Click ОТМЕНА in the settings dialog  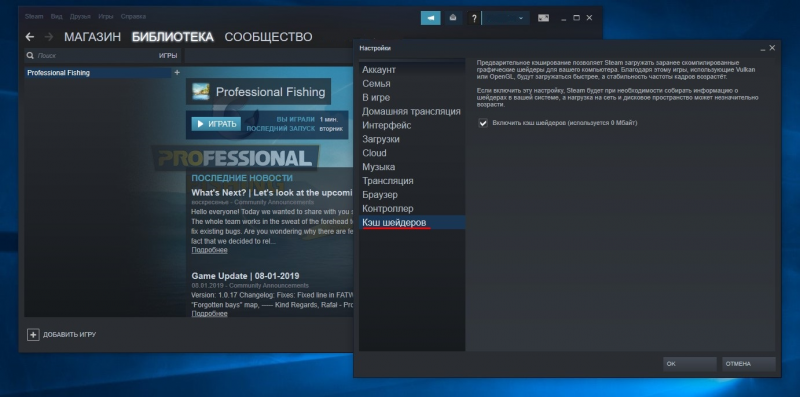pyautogui.click(x=749, y=364)
